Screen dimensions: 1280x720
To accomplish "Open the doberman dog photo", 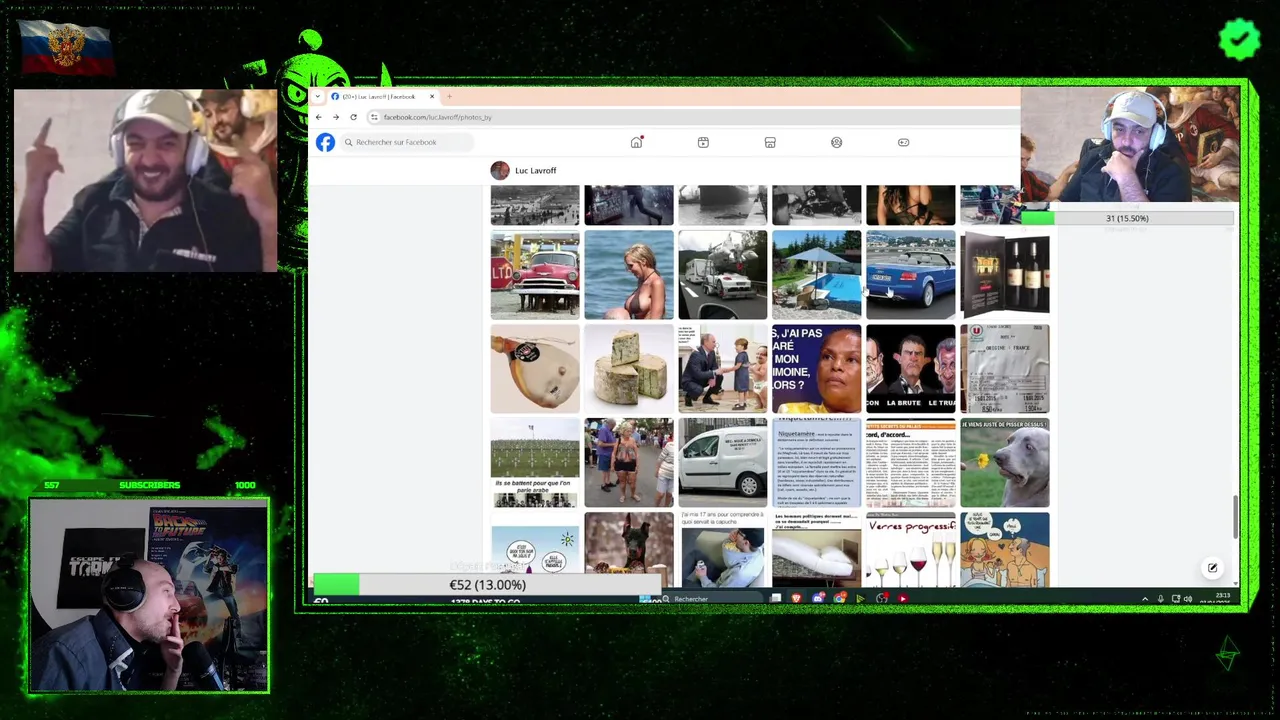I will (629, 545).
